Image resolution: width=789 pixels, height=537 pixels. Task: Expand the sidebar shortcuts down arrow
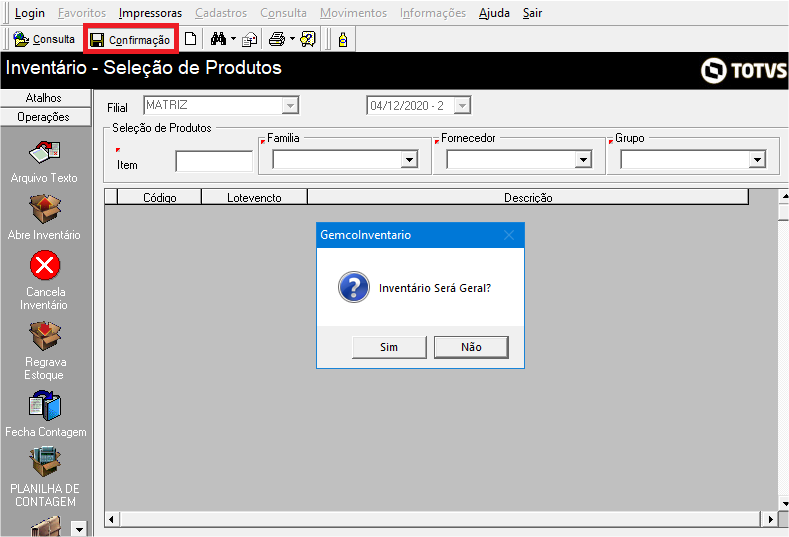click(x=79, y=529)
